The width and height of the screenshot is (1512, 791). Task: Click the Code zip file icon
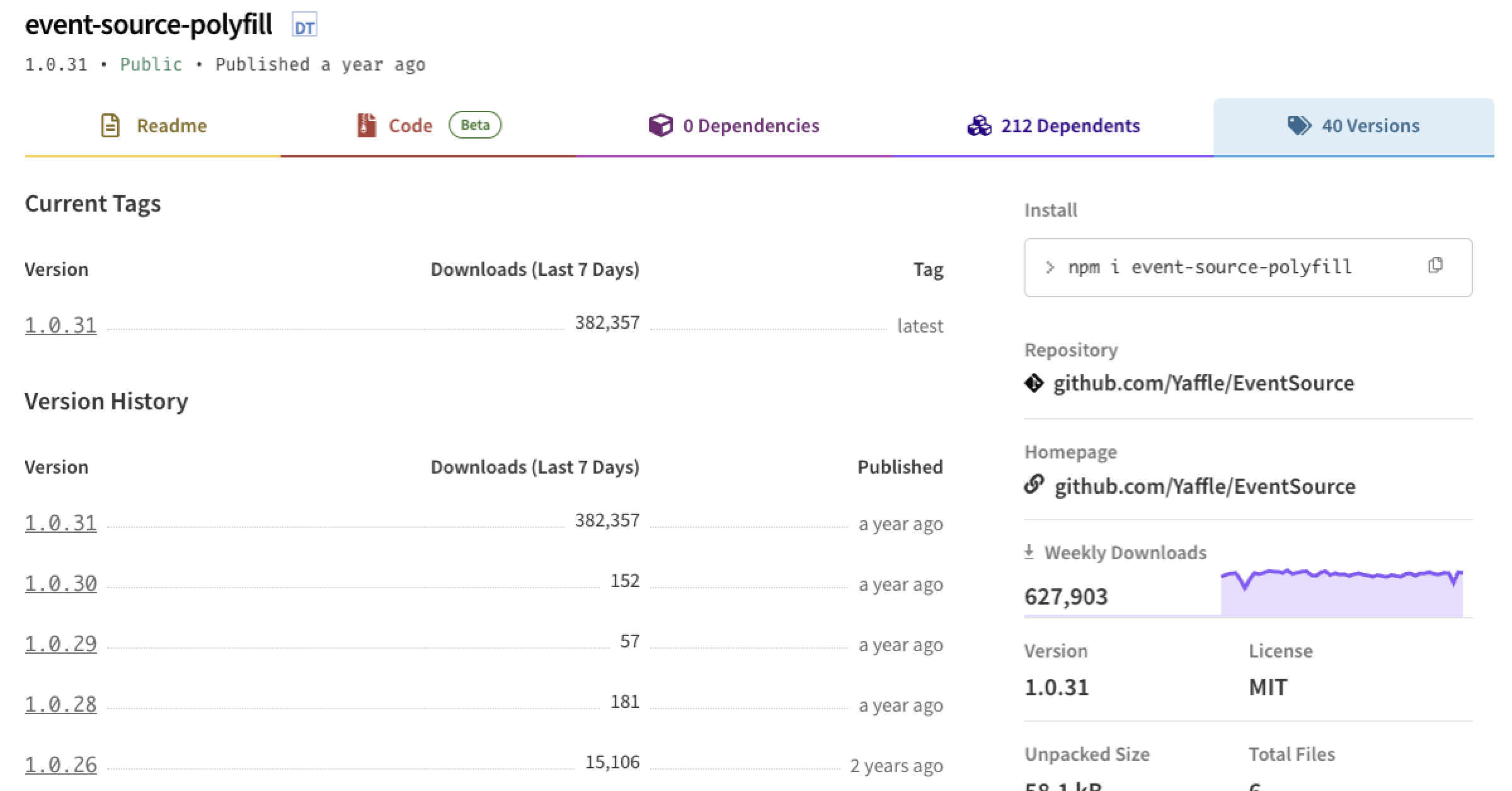pos(366,125)
